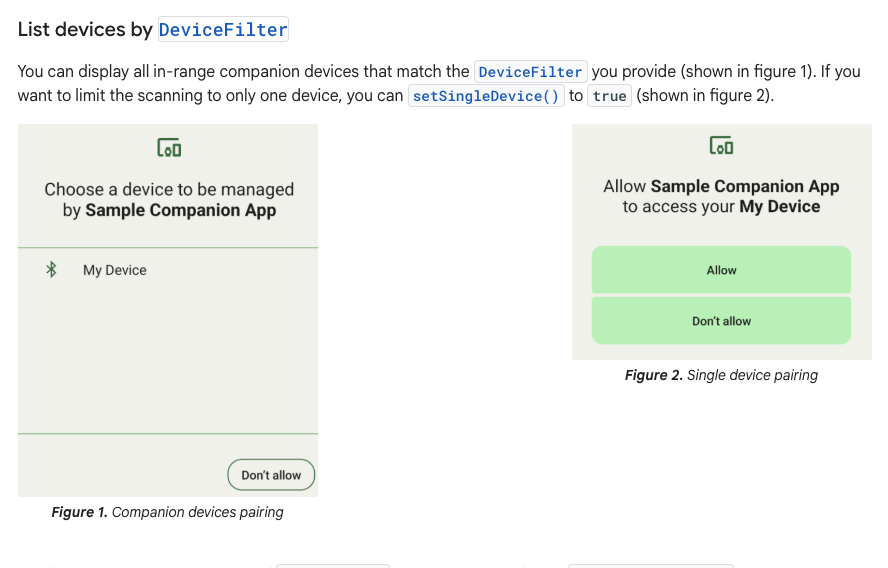Viewport: 888px width, 568px height.
Task: Click the outlined Don't allow button in figure 1
Action: [271, 475]
